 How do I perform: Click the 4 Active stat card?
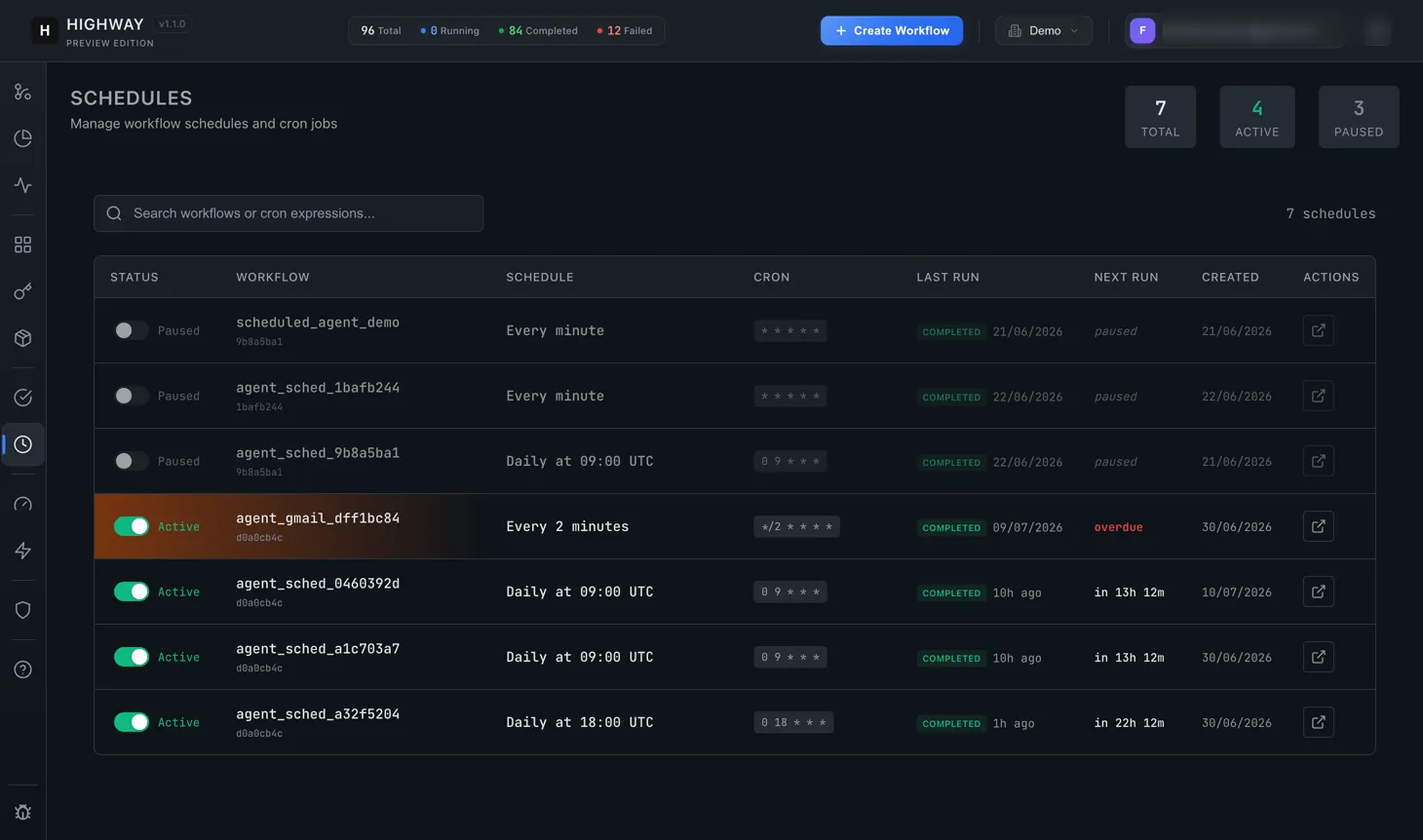click(x=1257, y=117)
